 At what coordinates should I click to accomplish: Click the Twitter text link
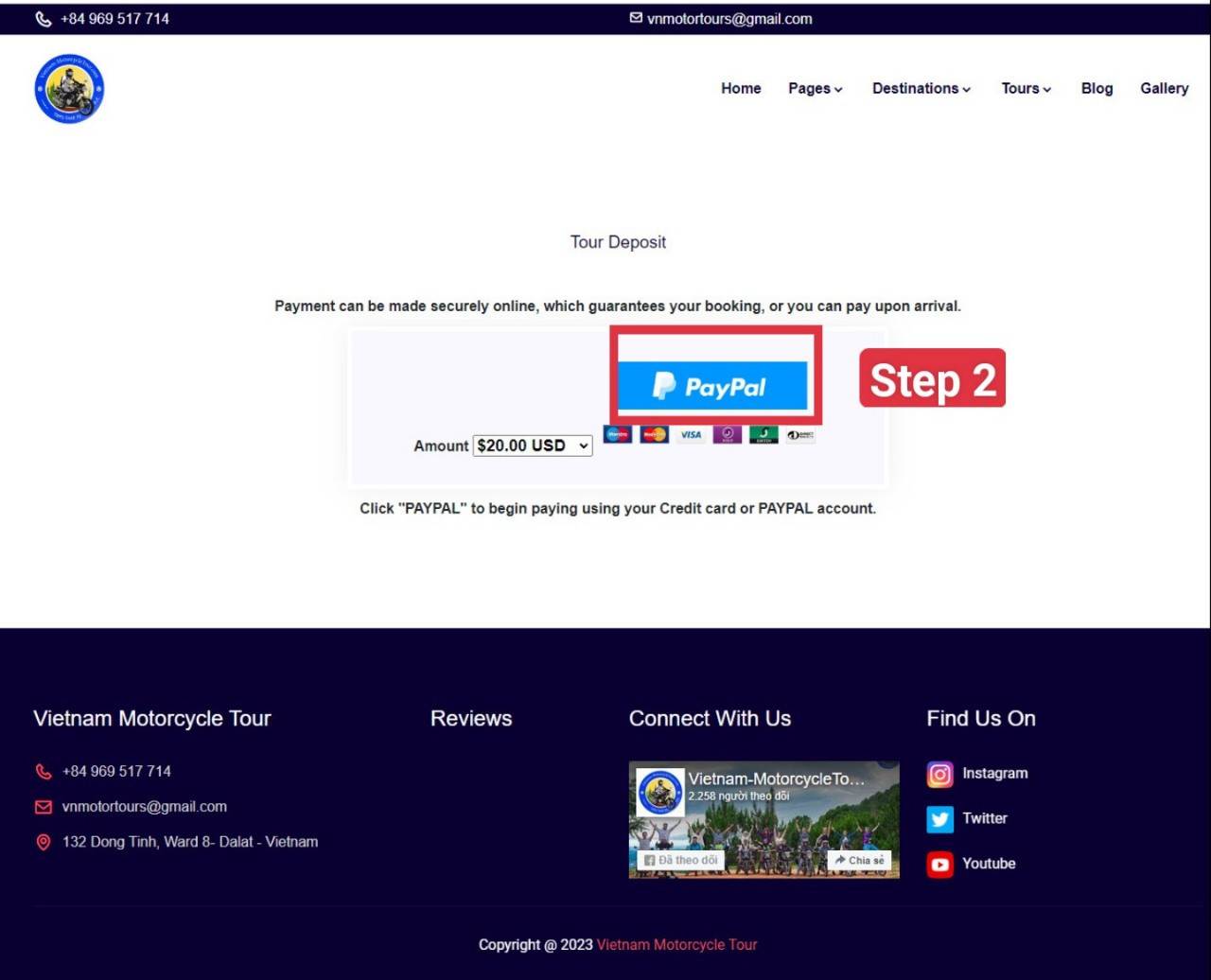tap(984, 818)
